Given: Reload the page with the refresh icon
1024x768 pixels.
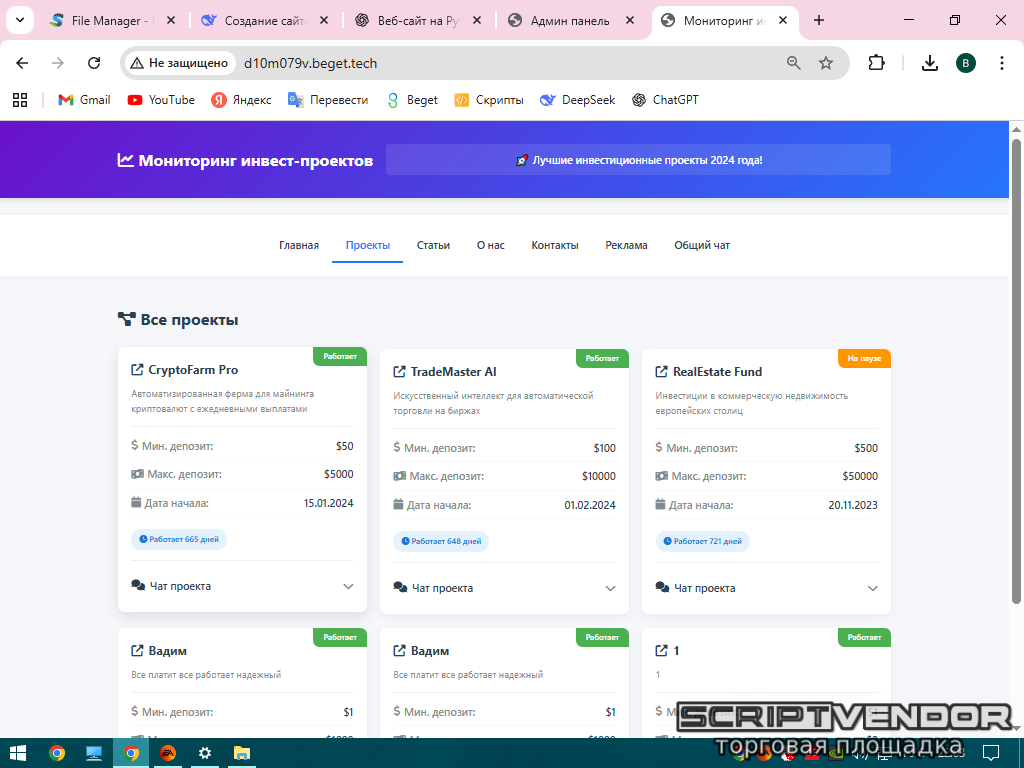Looking at the screenshot, I should pos(94,63).
